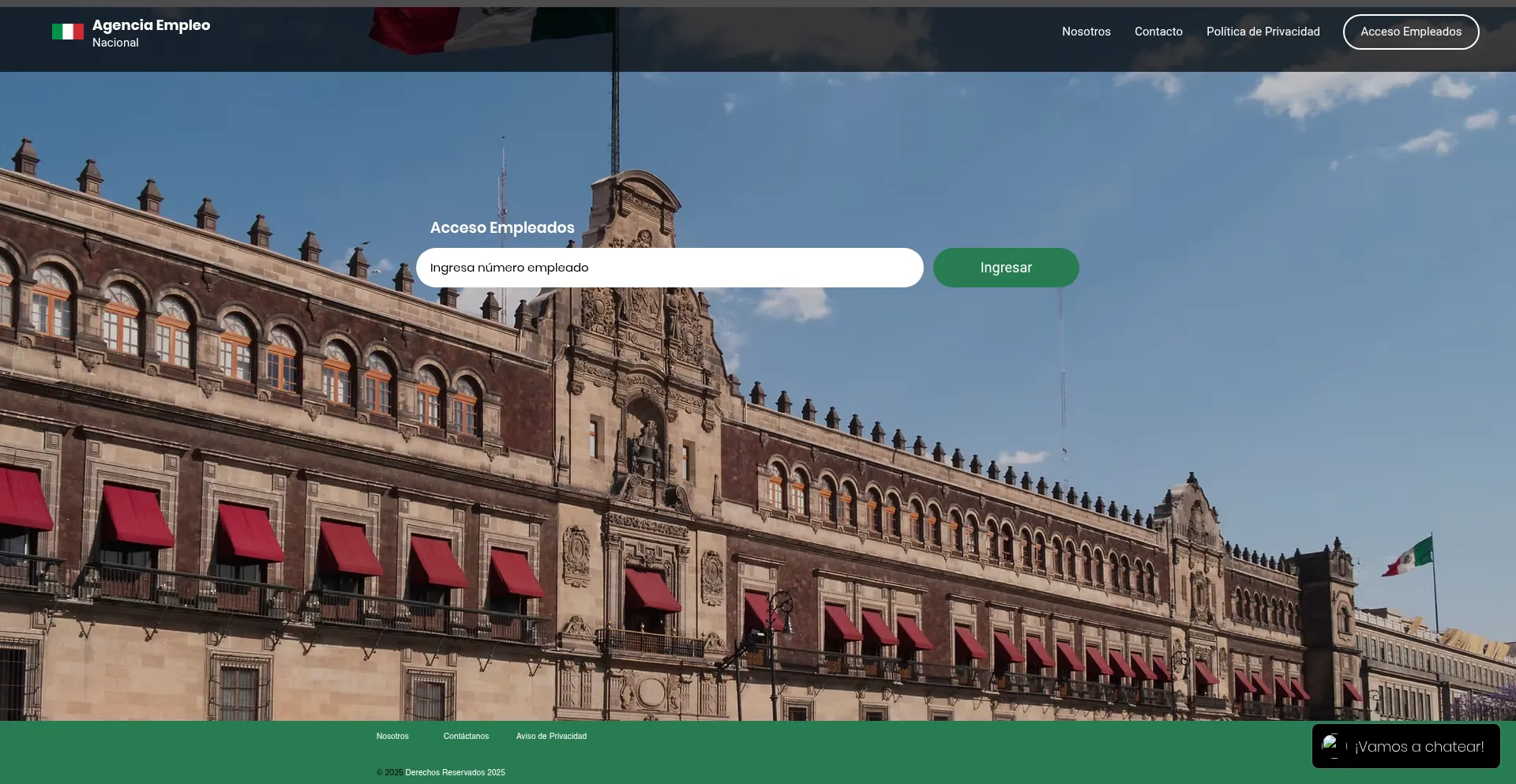Select the Acceso Empleados form heading

[x=502, y=227]
